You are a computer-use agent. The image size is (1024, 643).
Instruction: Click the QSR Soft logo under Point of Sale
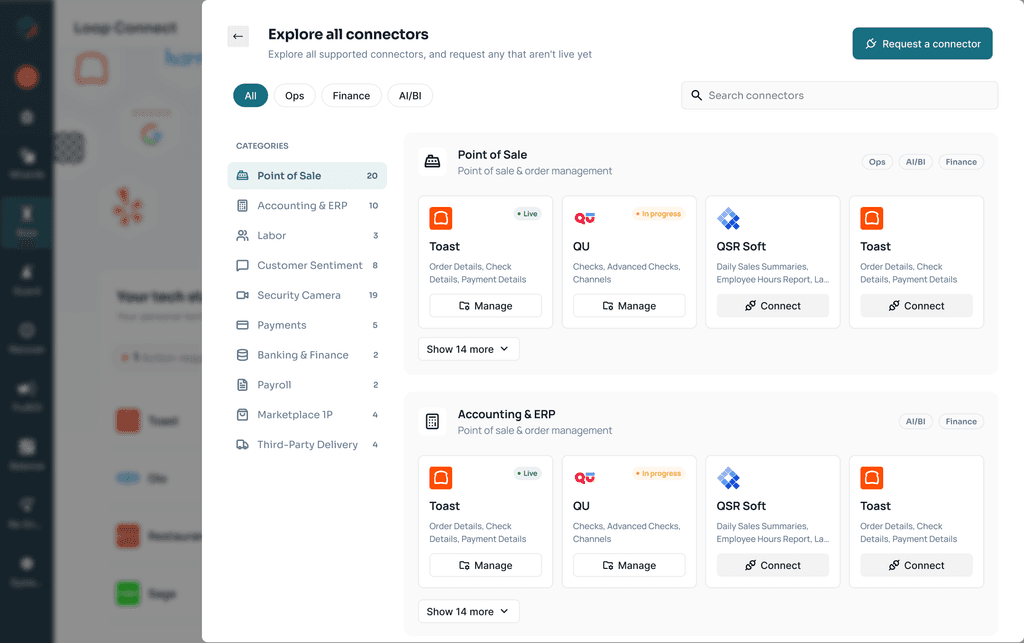tap(728, 218)
